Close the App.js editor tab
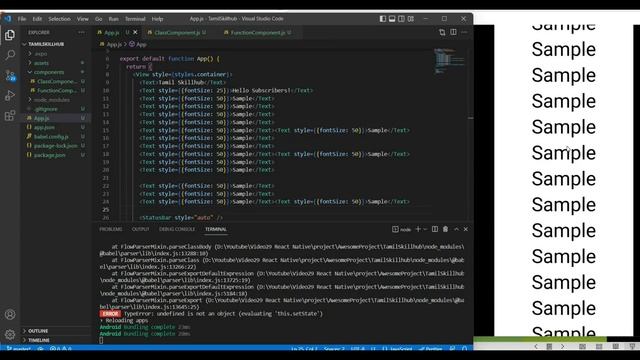 click(136, 32)
